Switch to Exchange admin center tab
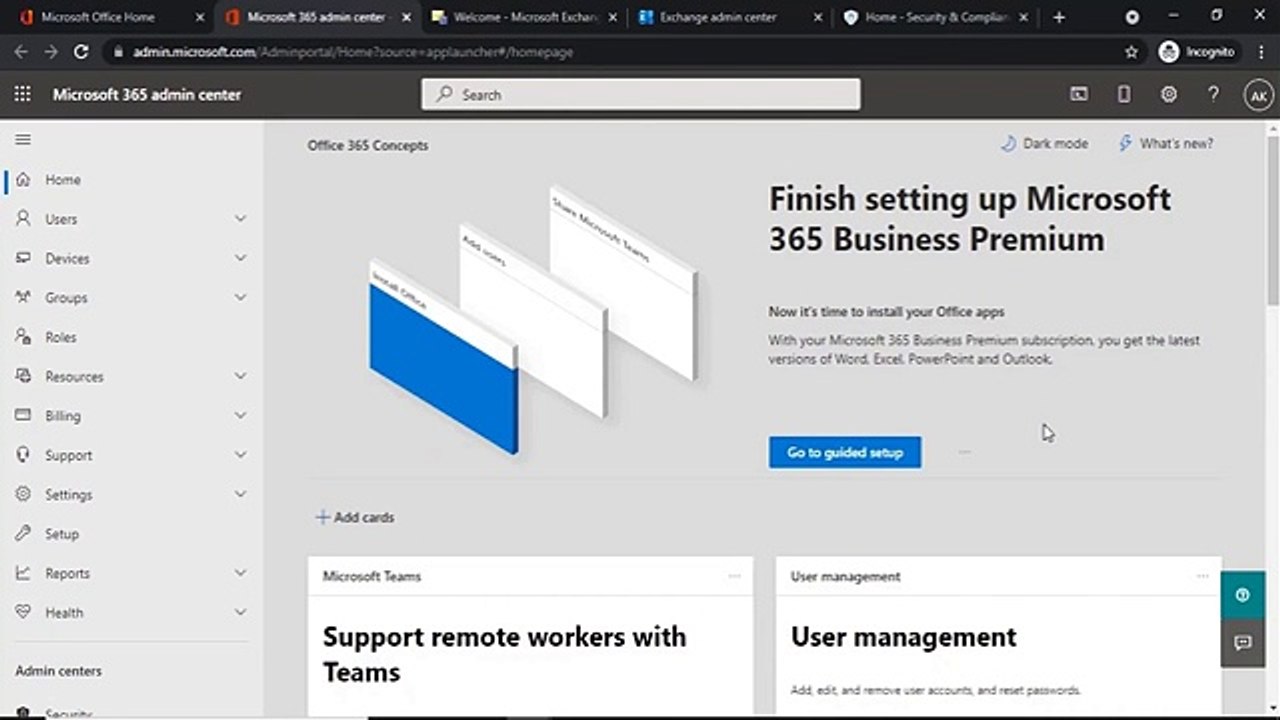The height and width of the screenshot is (720, 1280). [729, 17]
